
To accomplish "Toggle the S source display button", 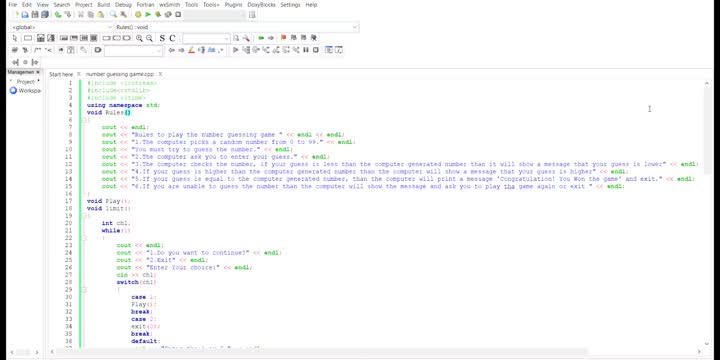I will click(x=162, y=38).
